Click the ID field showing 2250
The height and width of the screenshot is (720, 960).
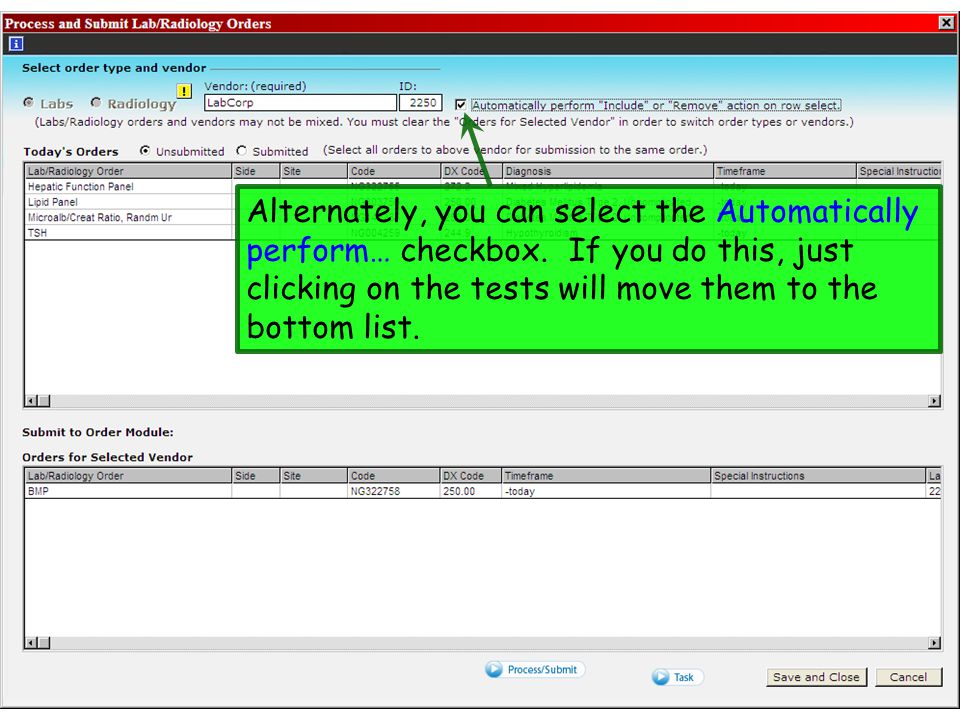point(421,103)
